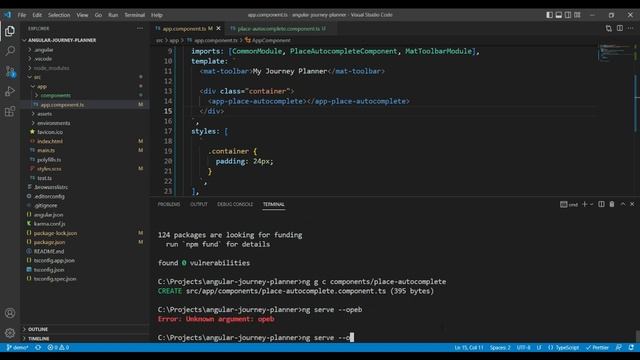Click the Prettier status bar item

[597, 348]
